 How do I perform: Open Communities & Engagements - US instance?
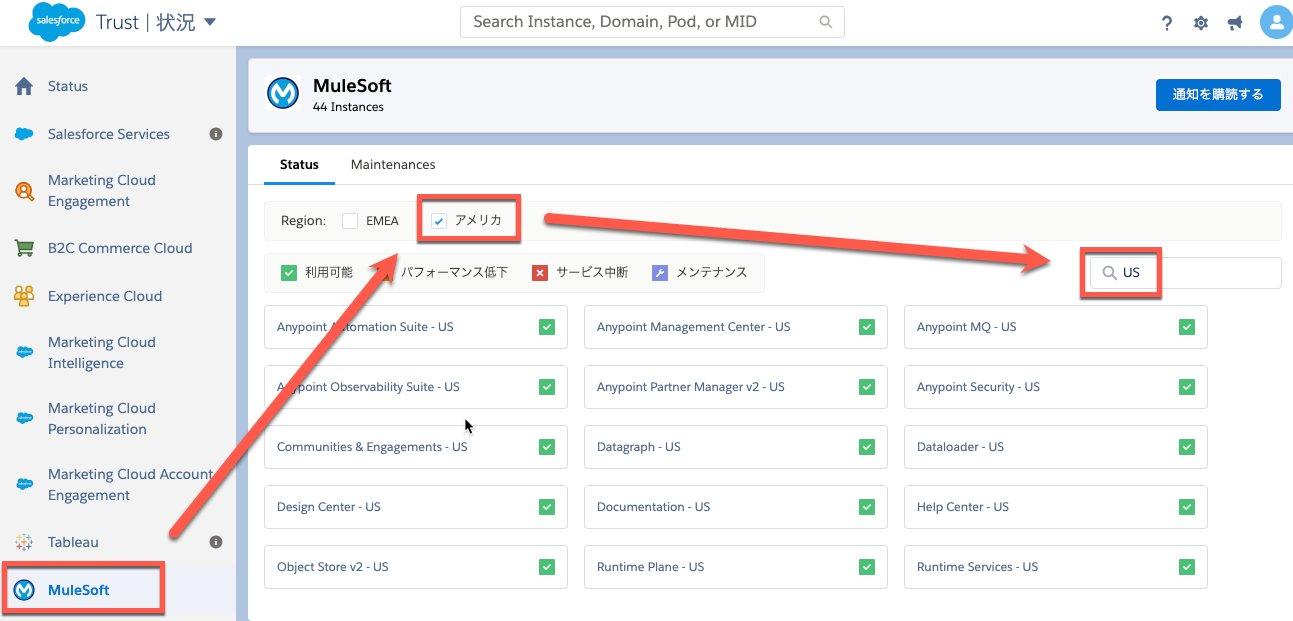(x=416, y=447)
